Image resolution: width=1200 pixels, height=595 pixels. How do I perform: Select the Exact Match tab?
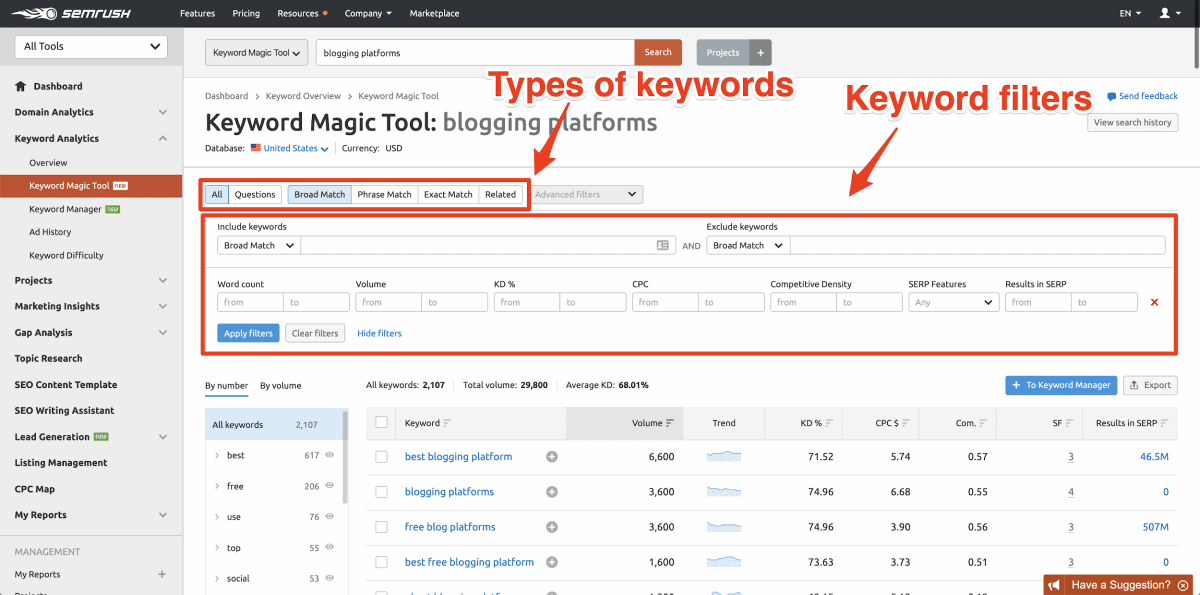point(448,194)
